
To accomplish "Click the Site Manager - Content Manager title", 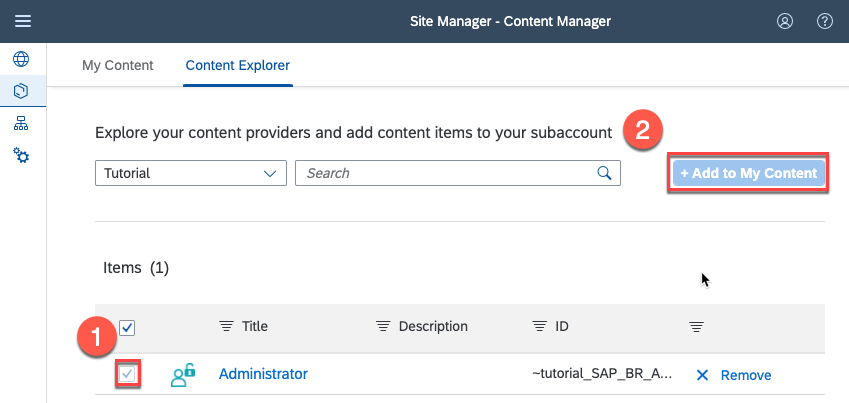I will [510, 22].
